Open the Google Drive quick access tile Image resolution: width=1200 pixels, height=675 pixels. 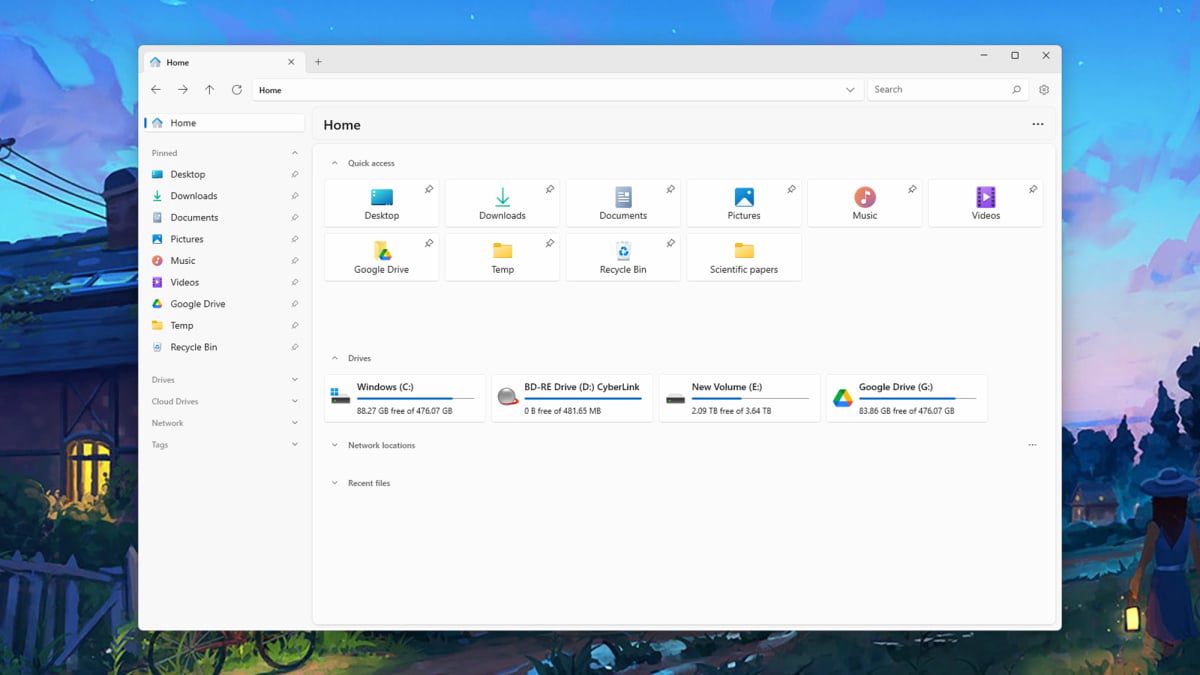point(381,257)
